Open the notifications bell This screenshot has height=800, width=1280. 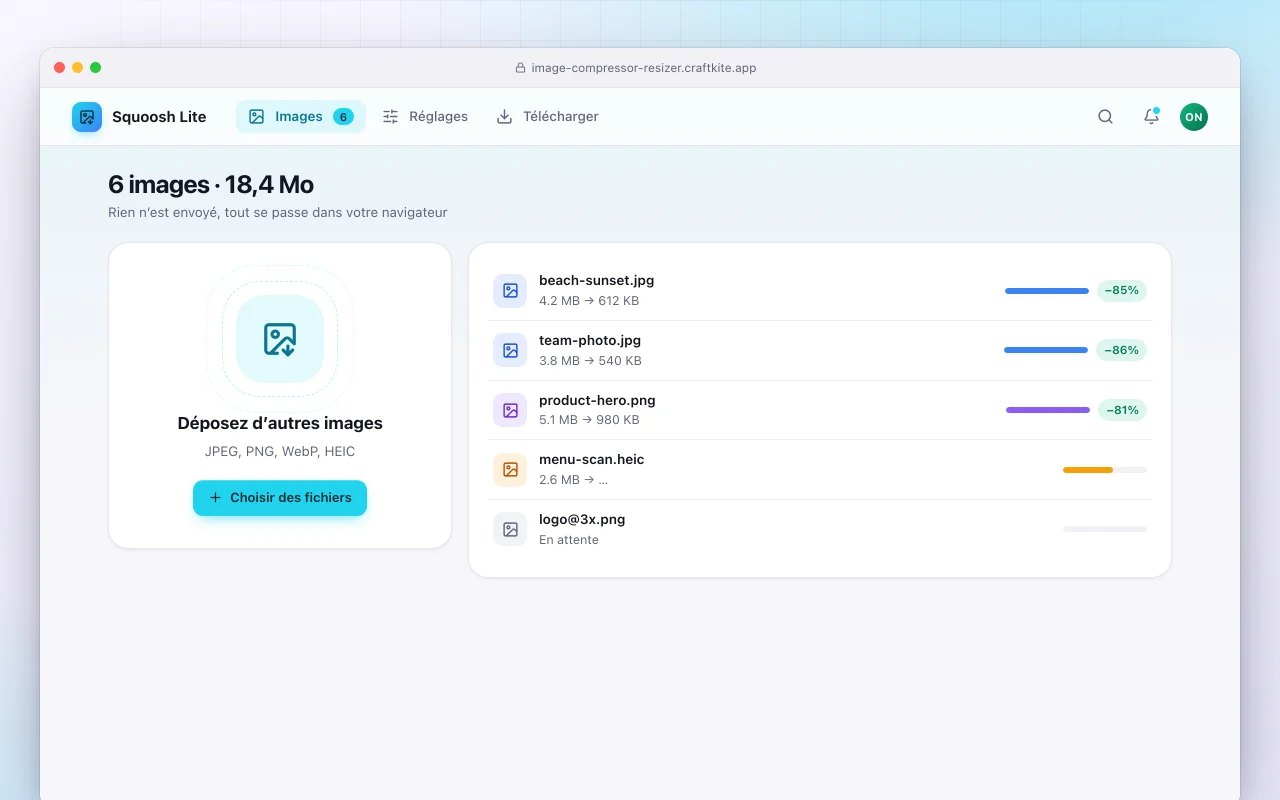[x=1151, y=117]
